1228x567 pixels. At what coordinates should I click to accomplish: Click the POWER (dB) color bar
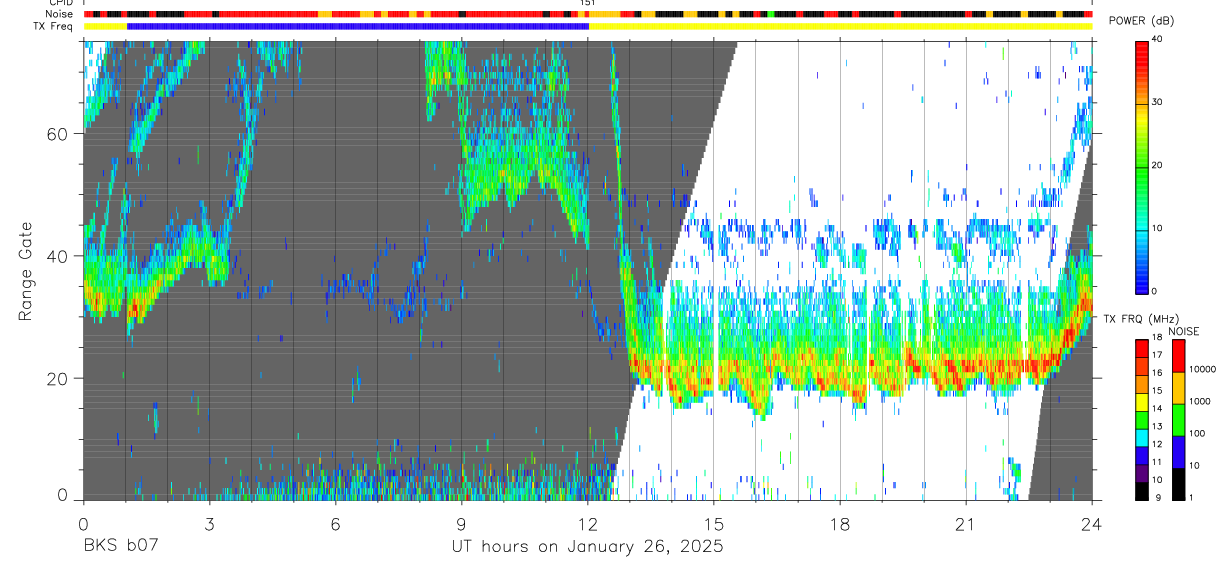1142,166
